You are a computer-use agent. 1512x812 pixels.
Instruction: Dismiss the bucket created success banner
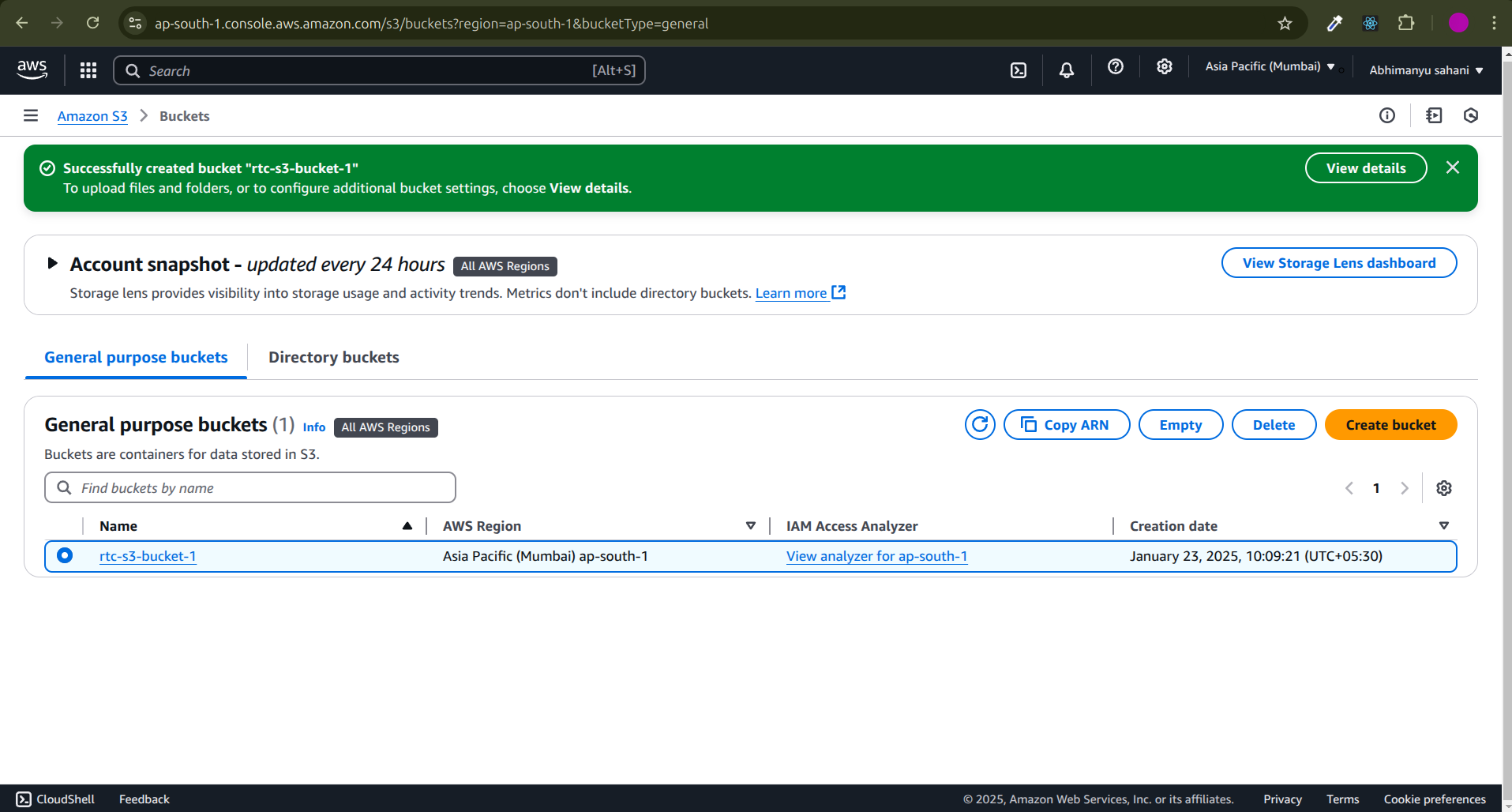1453,167
